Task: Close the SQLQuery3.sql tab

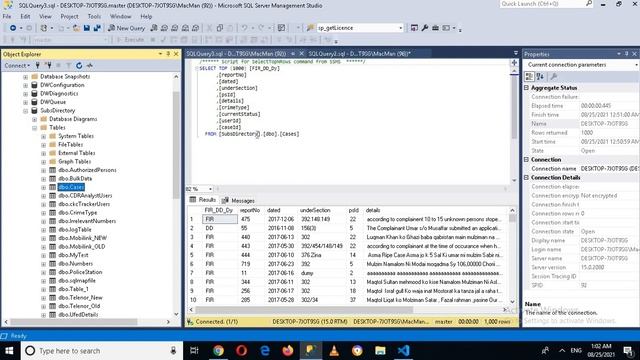Action: click(x=302, y=53)
